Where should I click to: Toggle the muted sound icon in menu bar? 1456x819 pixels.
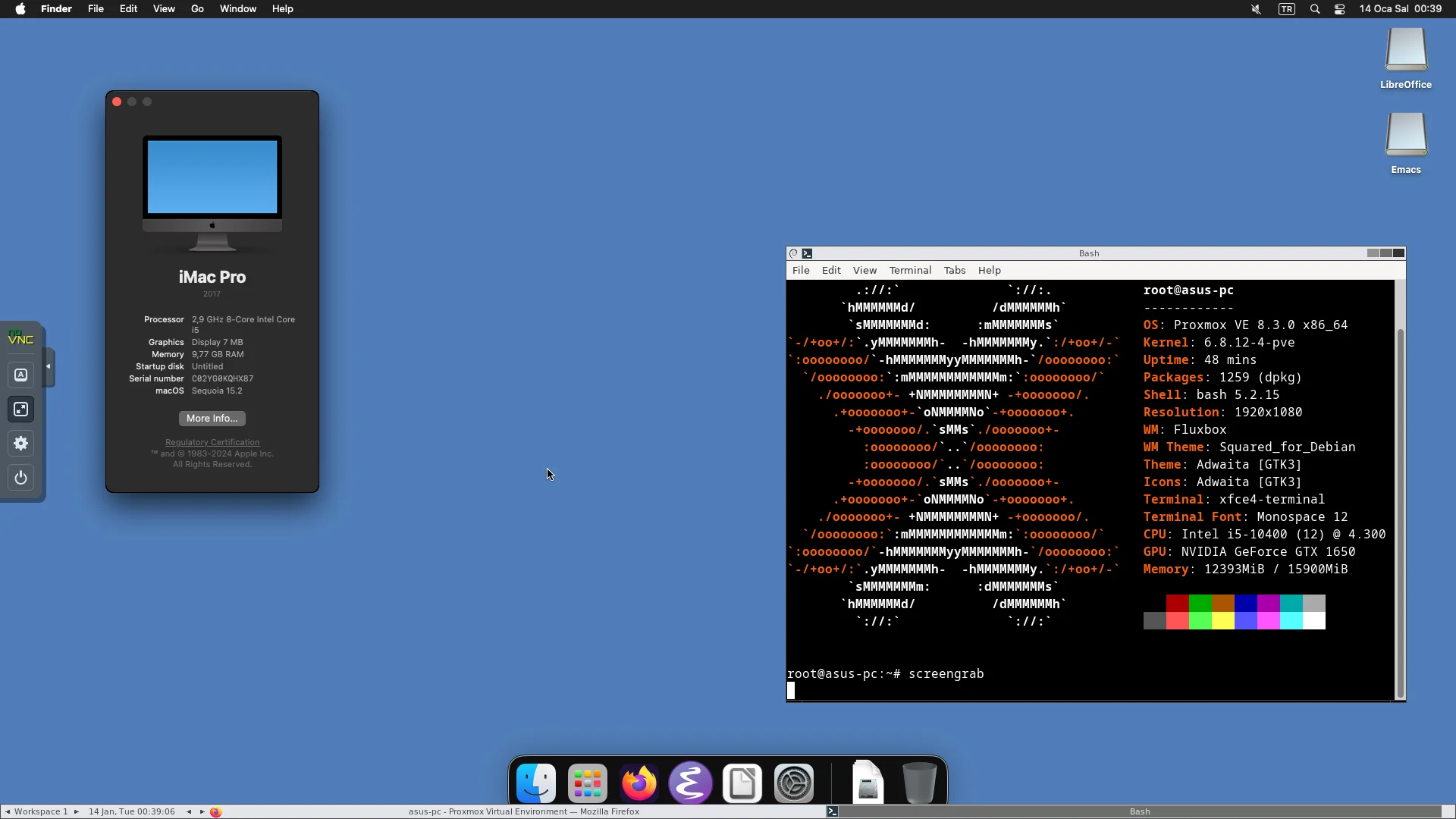coord(1256,9)
